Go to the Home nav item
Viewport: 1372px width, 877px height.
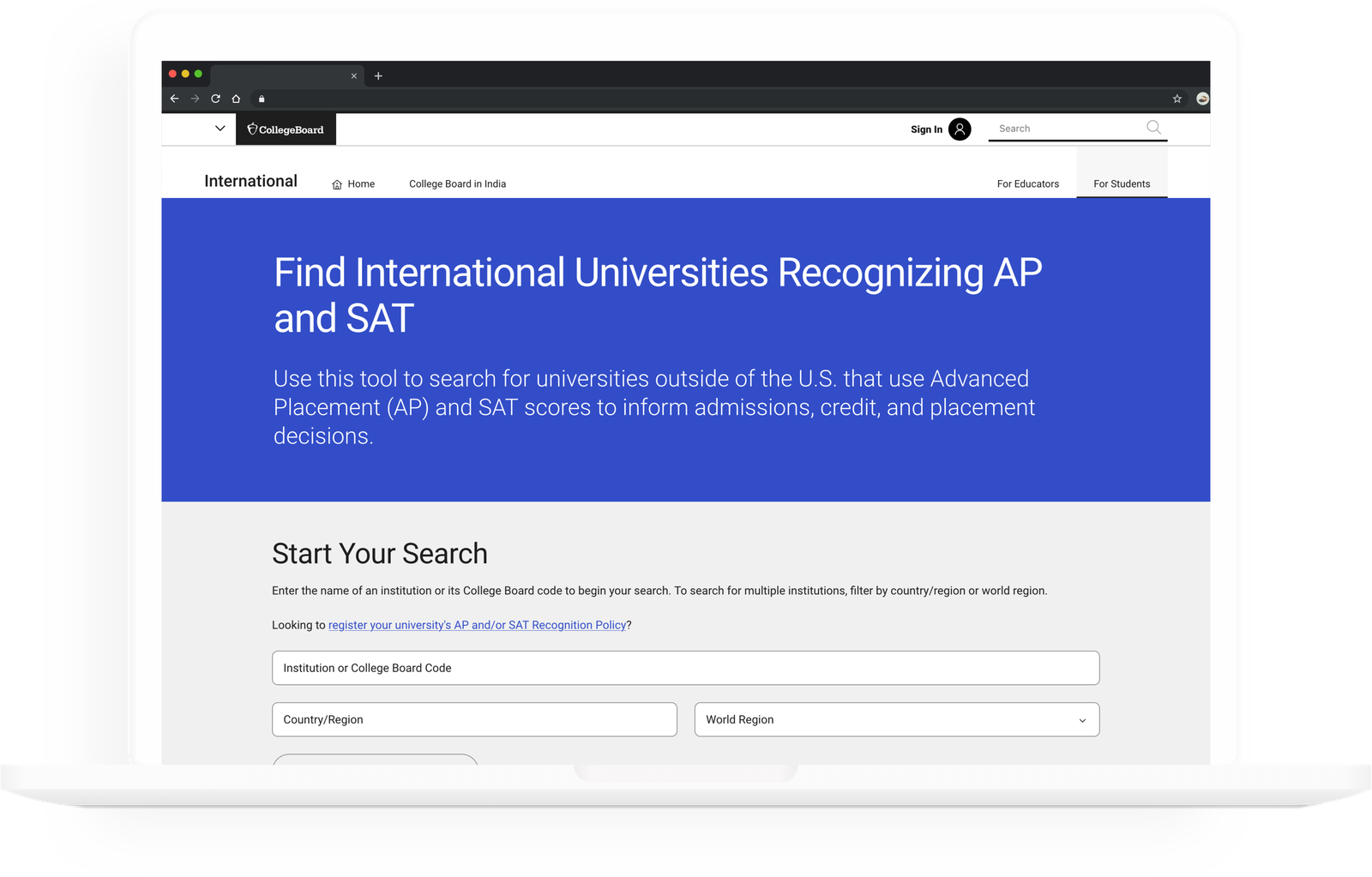[353, 184]
